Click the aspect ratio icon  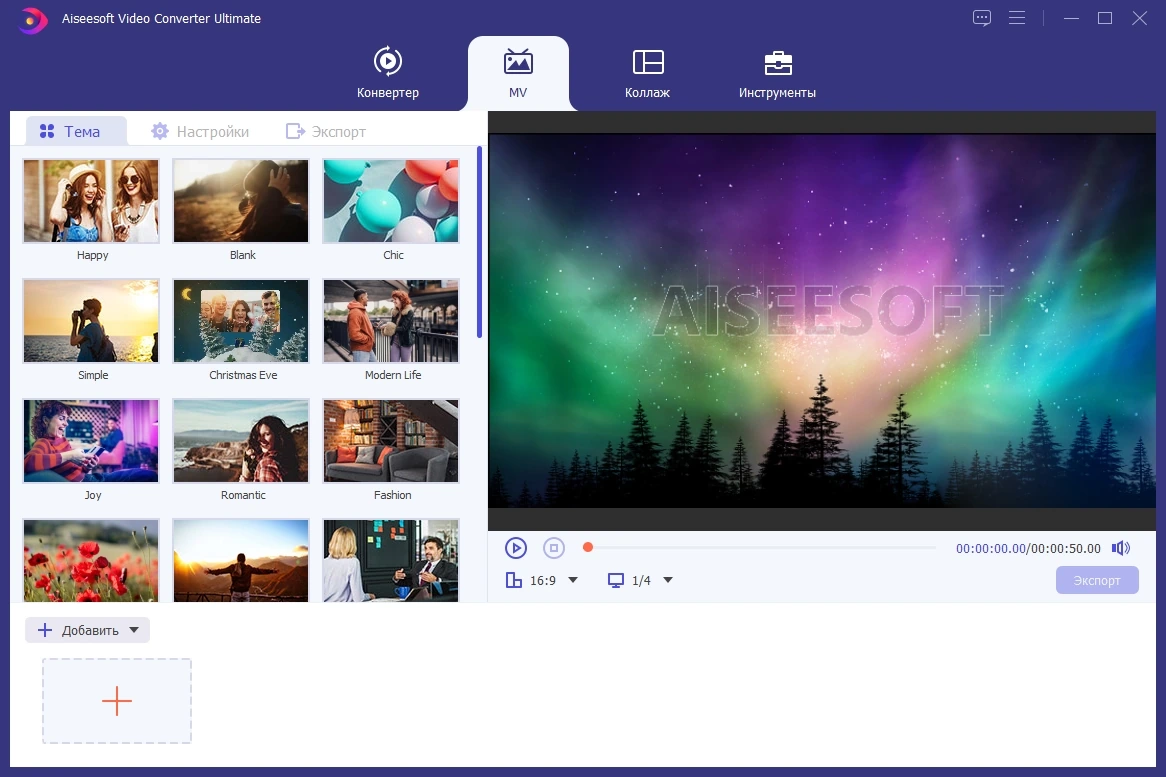(x=513, y=580)
